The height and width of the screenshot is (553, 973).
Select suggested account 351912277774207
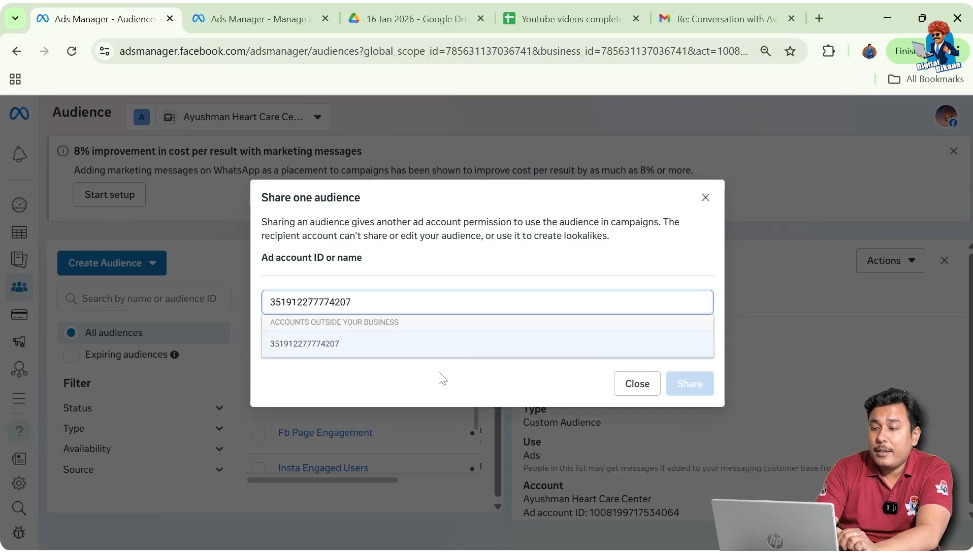click(487, 344)
